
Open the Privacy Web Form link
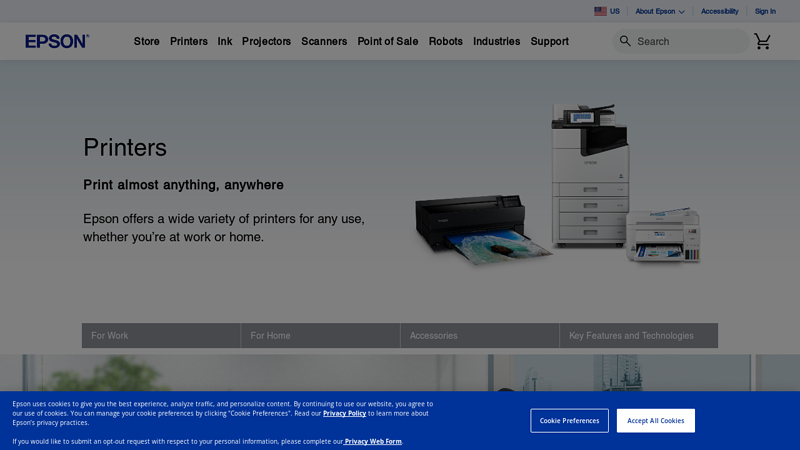click(372, 441)
